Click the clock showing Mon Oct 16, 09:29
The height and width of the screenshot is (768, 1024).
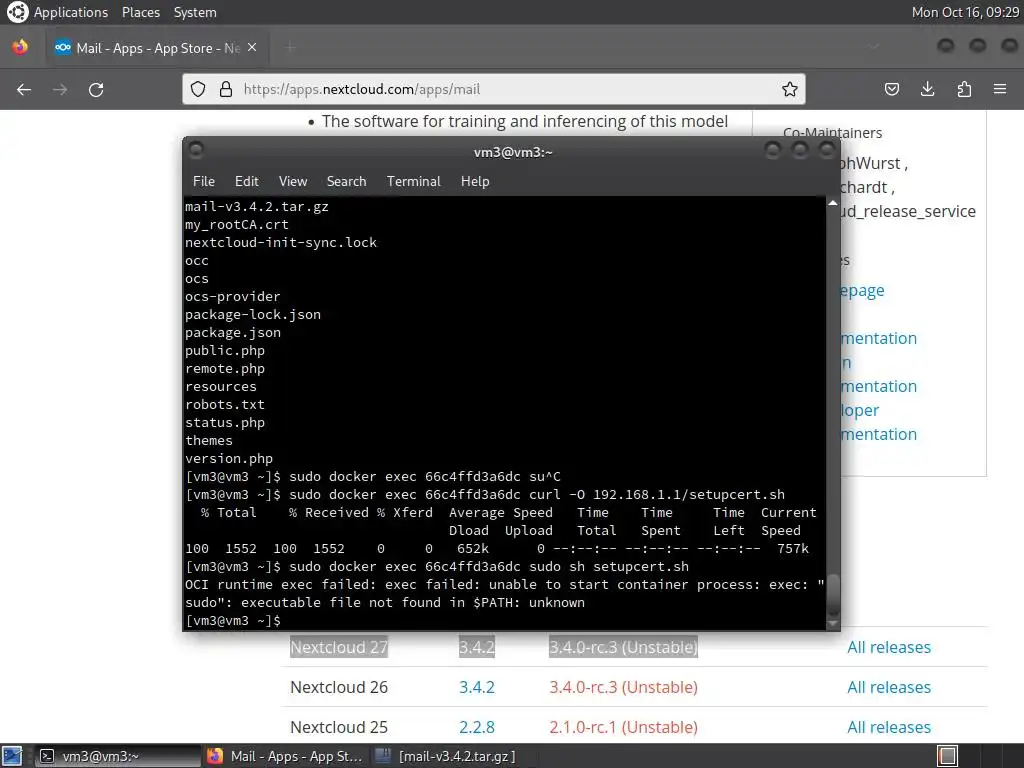[965, 12]
